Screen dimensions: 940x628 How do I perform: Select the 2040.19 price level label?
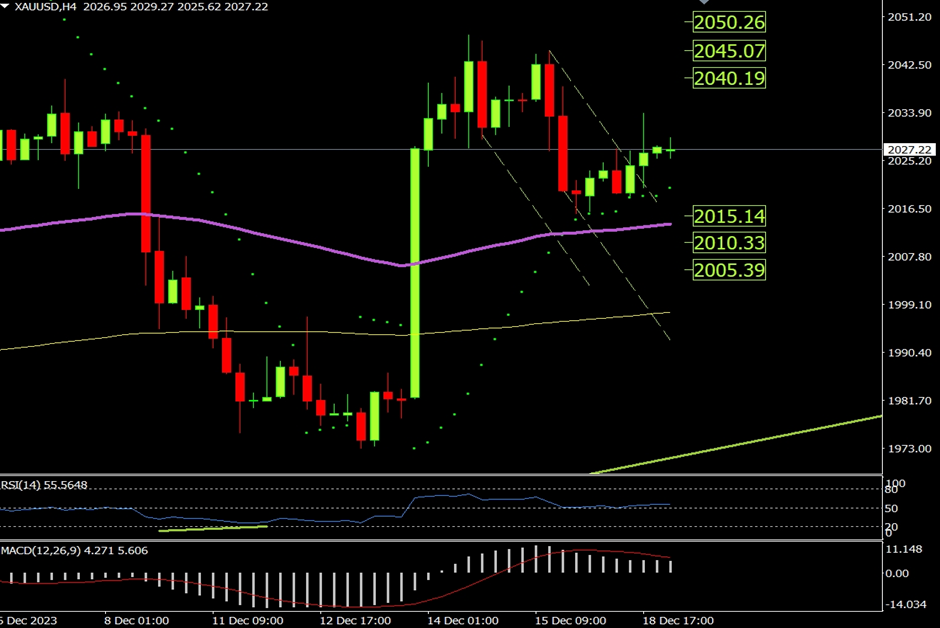pos(727,77)
